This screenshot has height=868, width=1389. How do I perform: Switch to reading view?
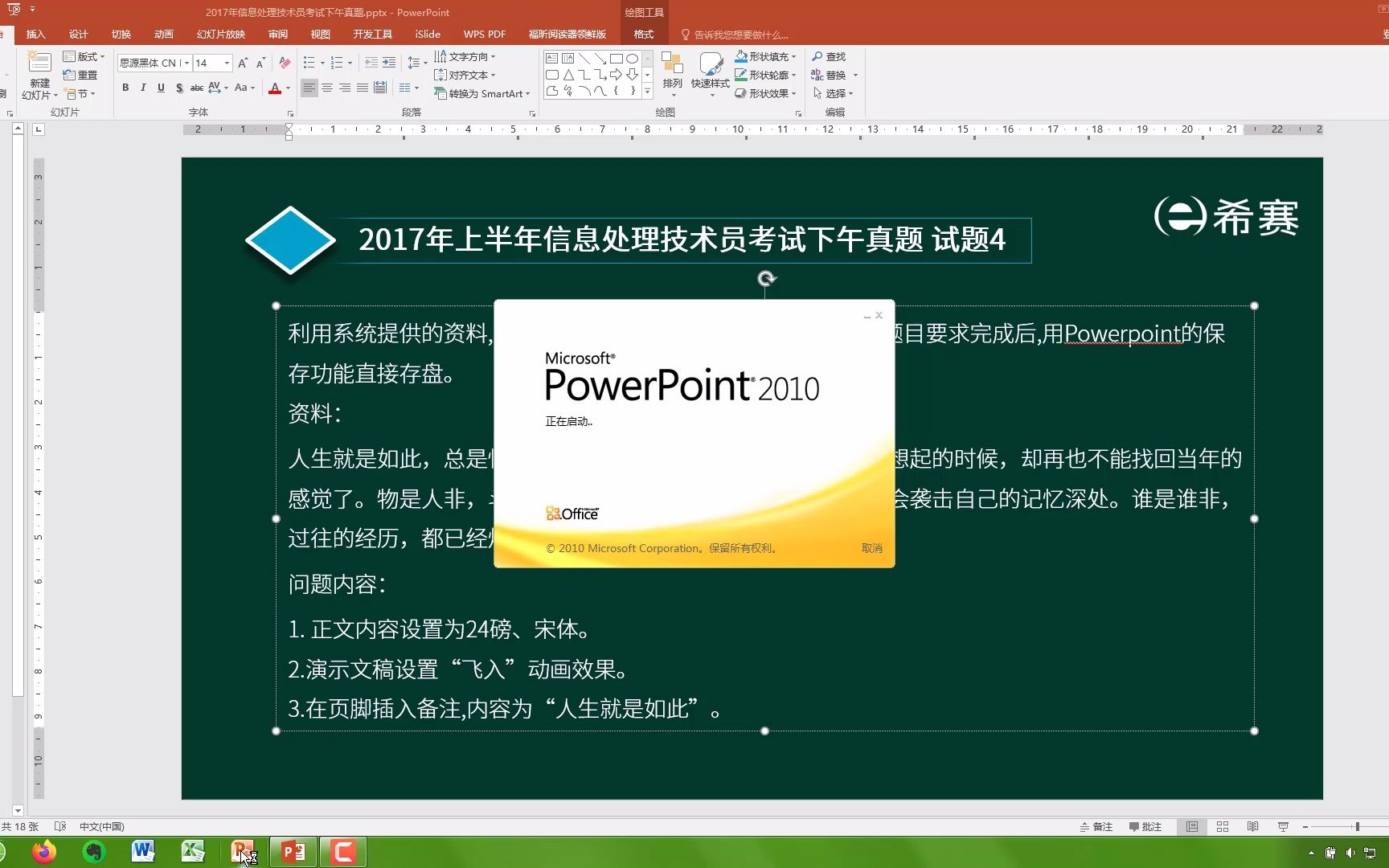(x=1252, y=827)
